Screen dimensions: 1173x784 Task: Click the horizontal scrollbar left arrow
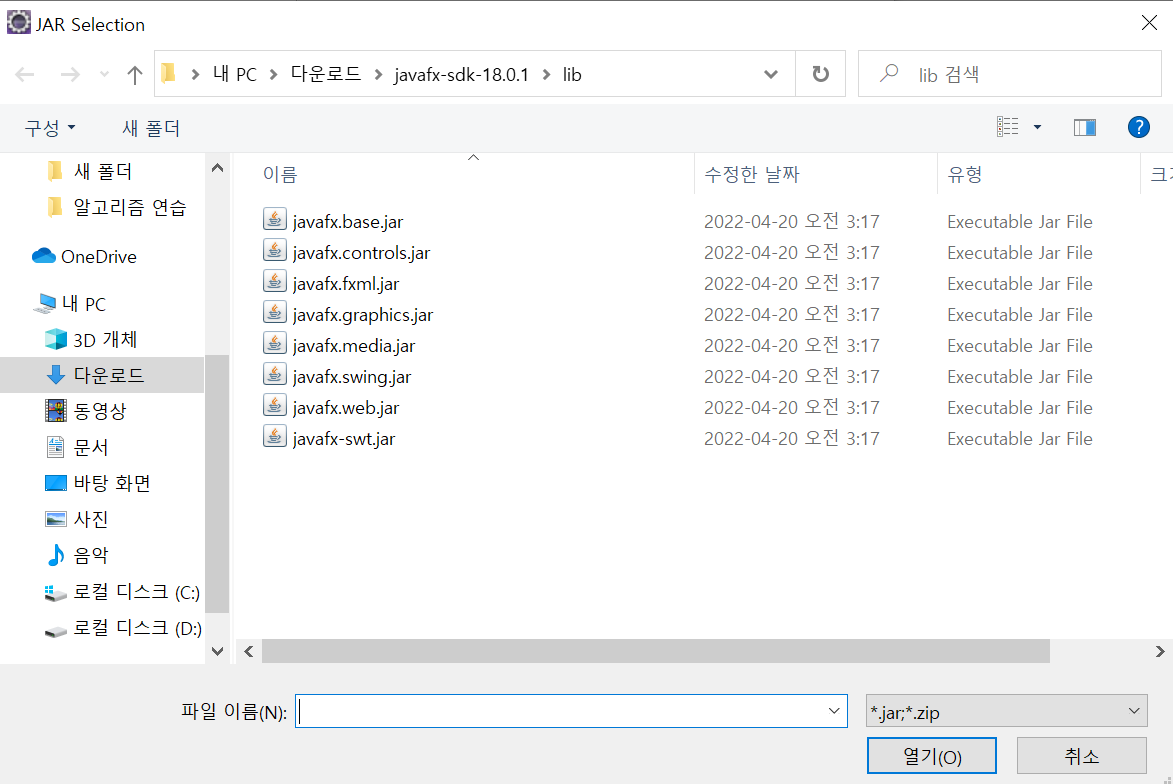[x=249, y=652]
